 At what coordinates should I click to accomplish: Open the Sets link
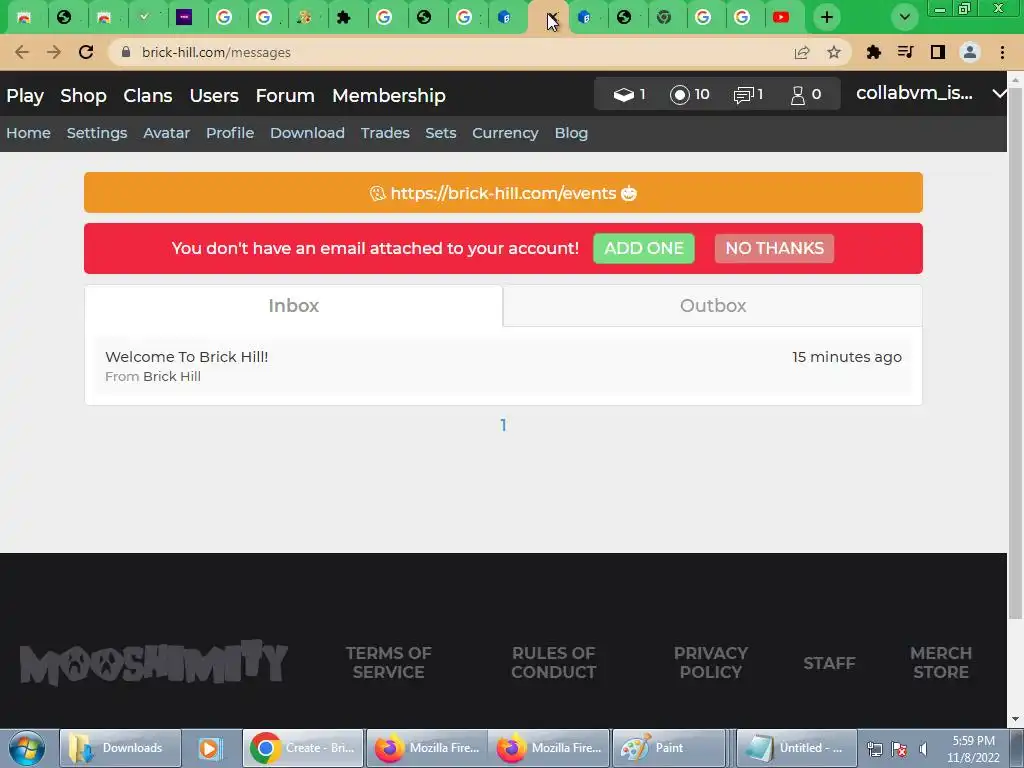click(x=441, y=133)
